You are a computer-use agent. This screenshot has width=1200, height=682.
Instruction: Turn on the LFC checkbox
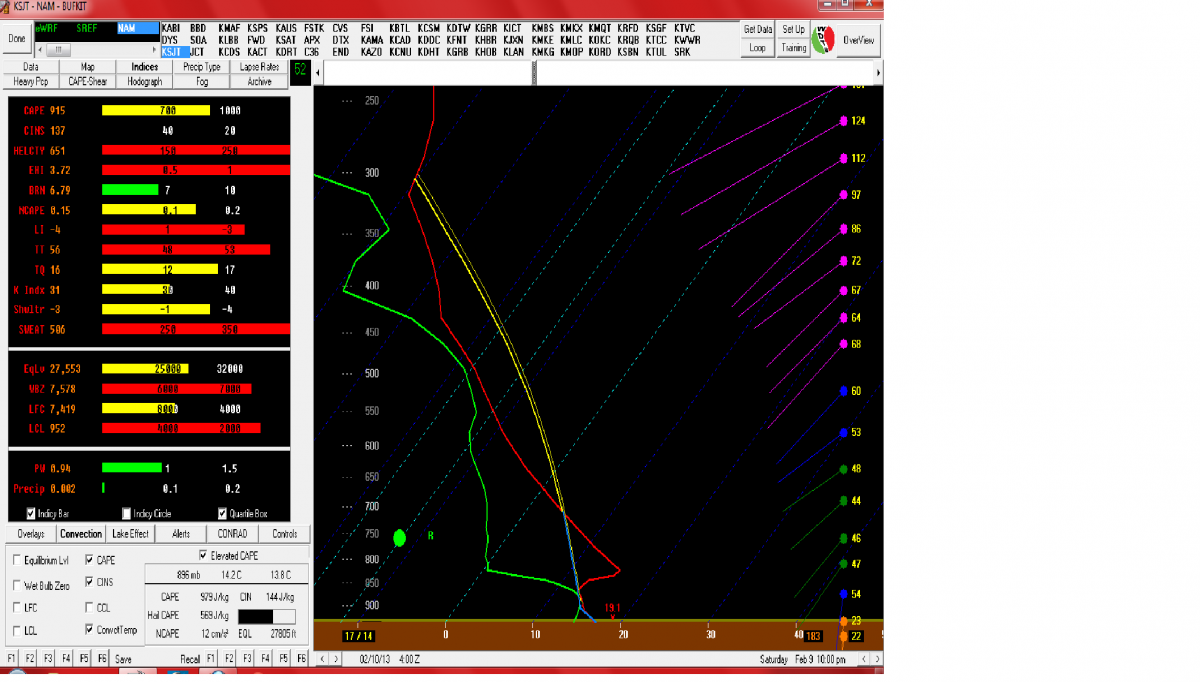17,607
